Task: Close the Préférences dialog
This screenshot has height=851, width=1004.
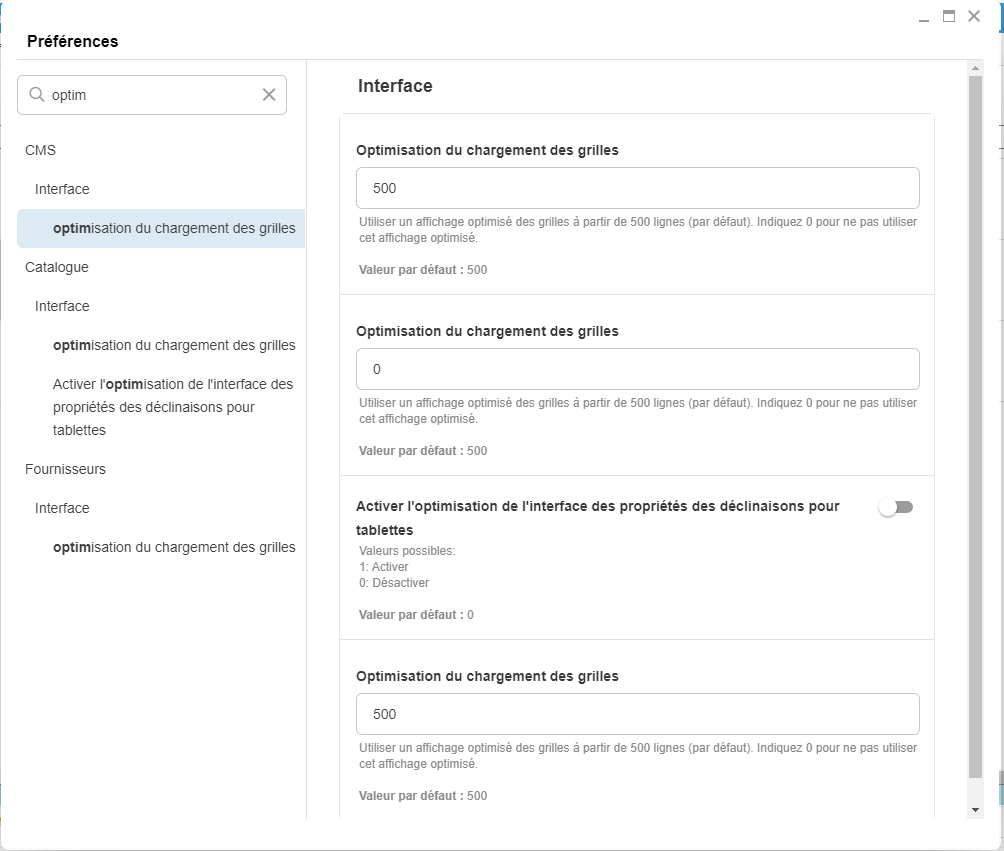Action: (974, 16)
